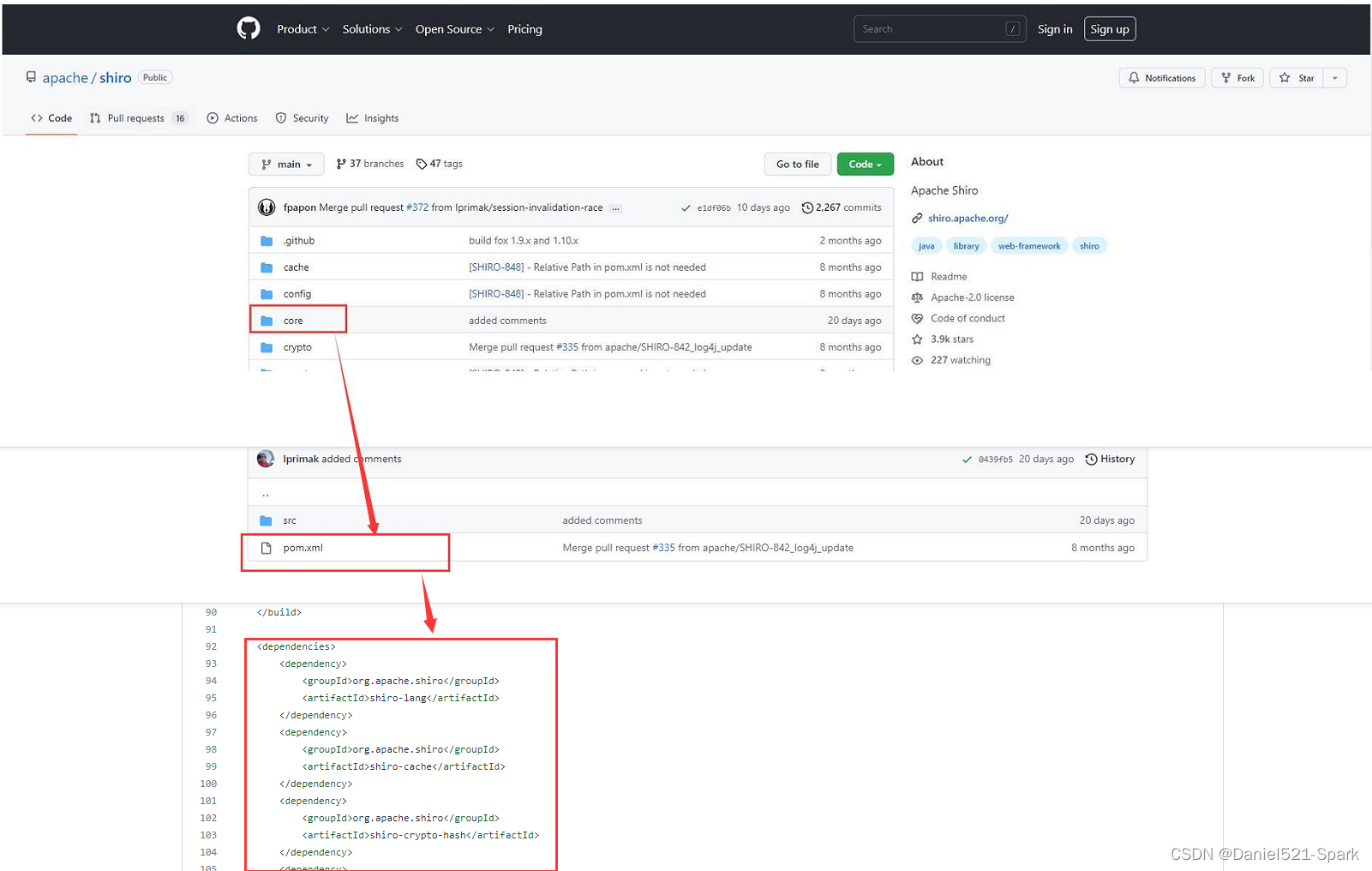Expand the Solutions menu
Image resolution: width=1372 pixels, height=871 pixels.
372,29
